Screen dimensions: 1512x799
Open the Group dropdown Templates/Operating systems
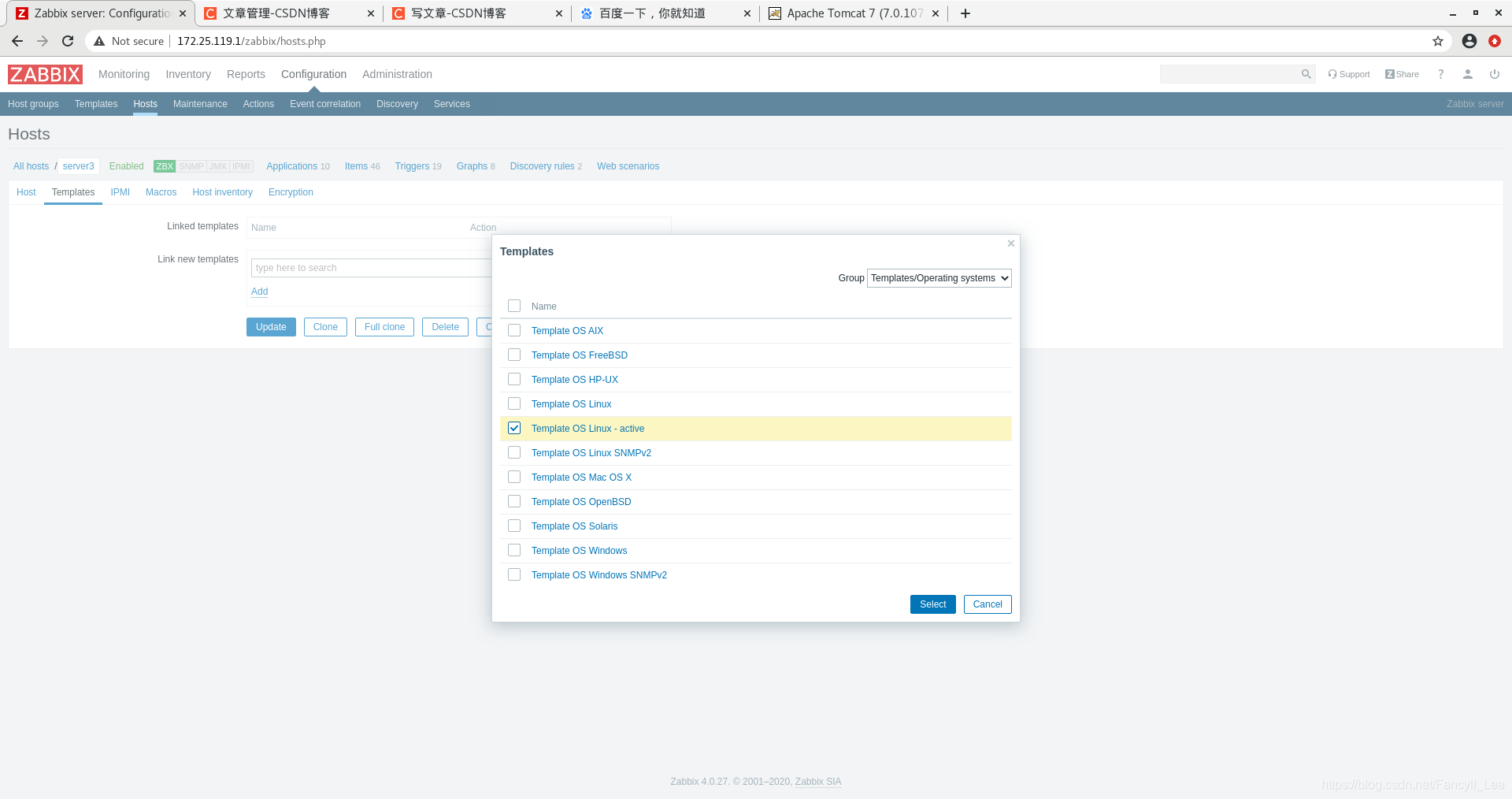[x=939, y=278]
